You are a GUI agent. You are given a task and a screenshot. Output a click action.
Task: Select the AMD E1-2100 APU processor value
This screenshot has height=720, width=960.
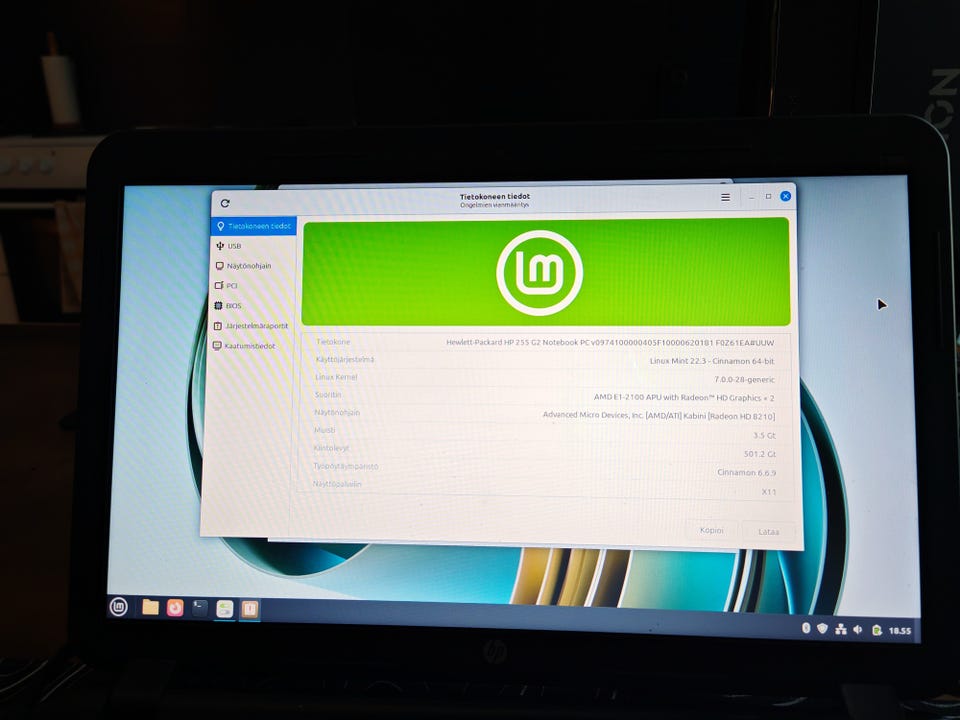click(684, 397)
